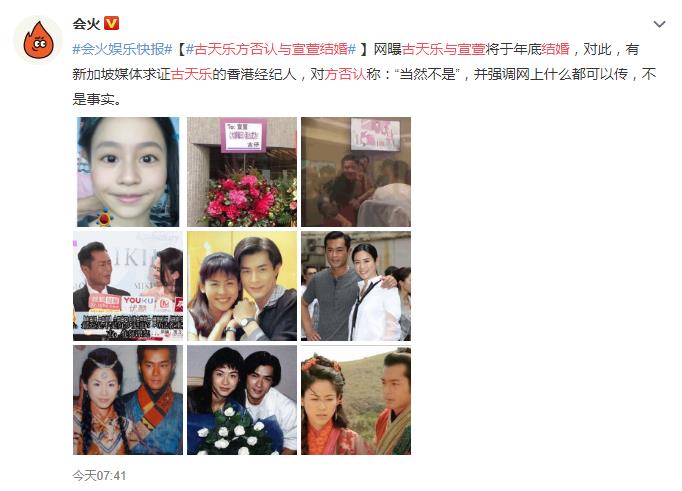Open hashtag #古天乐方否认与宣萱结婚#
Viewport: 682px width, 491px height.
pos(271,49)
